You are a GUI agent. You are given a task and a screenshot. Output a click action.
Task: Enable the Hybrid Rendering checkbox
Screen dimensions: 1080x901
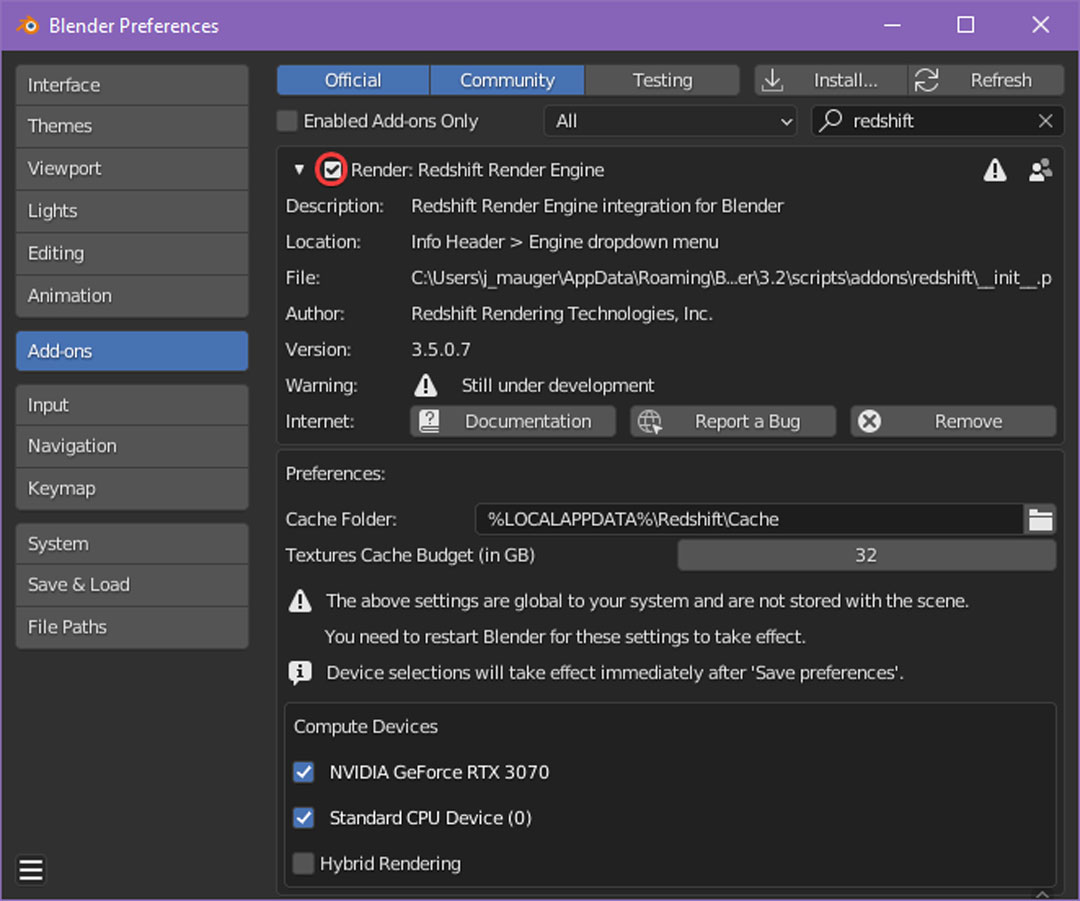click(304, 863)
